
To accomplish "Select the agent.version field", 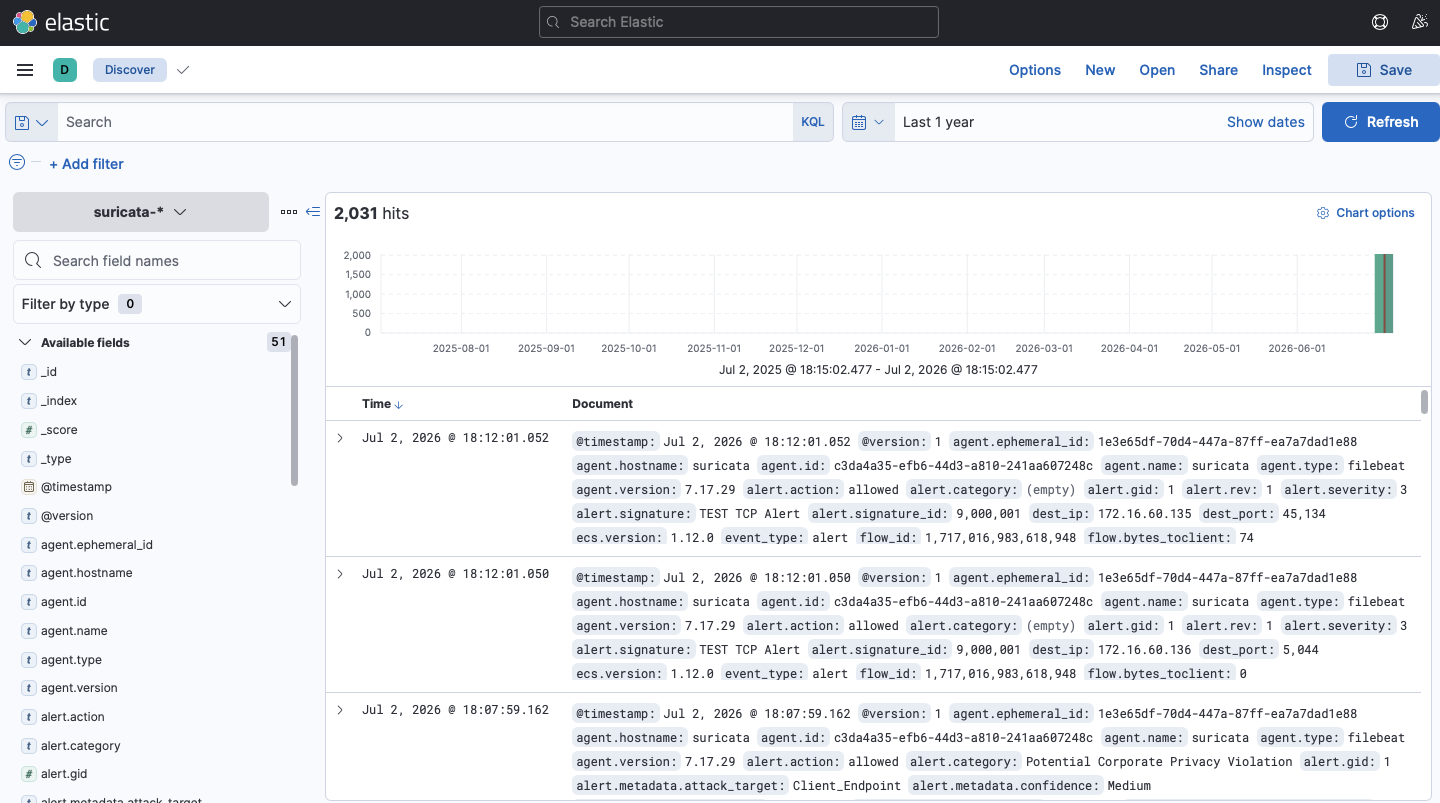I will [x=79, y=688].
